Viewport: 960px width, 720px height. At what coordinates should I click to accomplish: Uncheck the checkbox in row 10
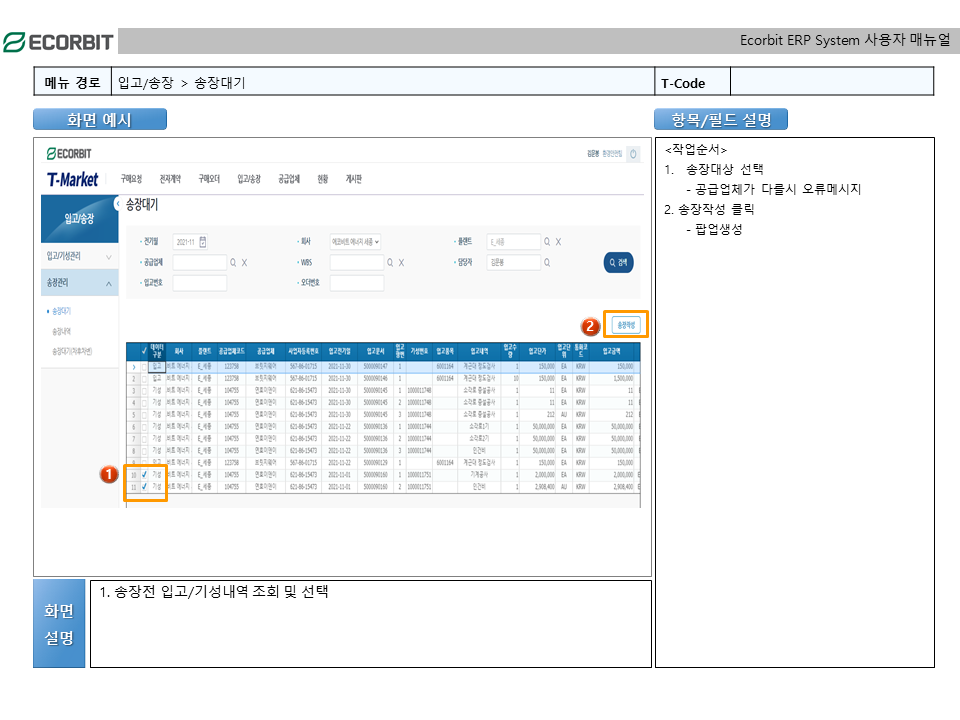[145, 475]
